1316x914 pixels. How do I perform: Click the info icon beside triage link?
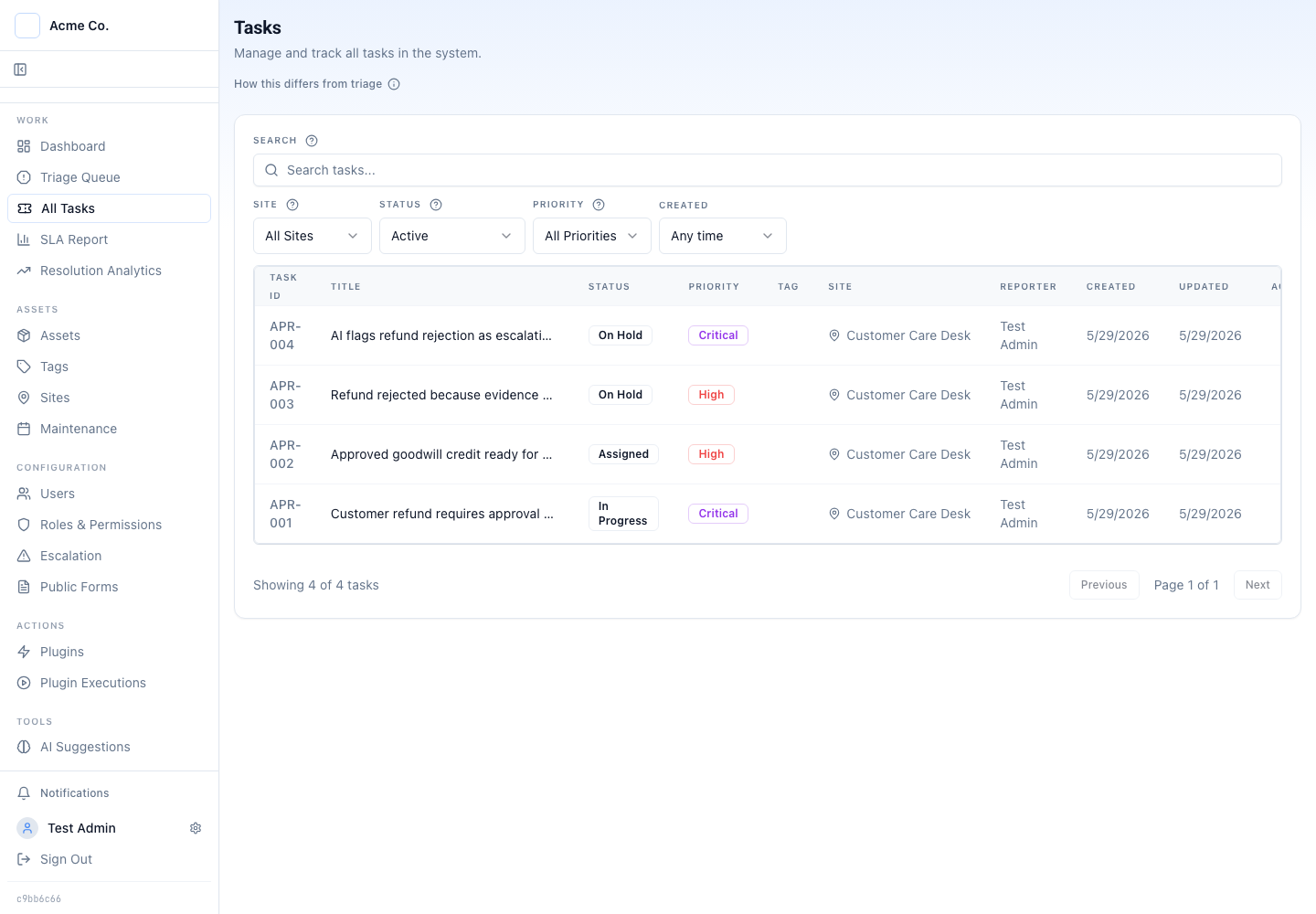click(394, 84)
